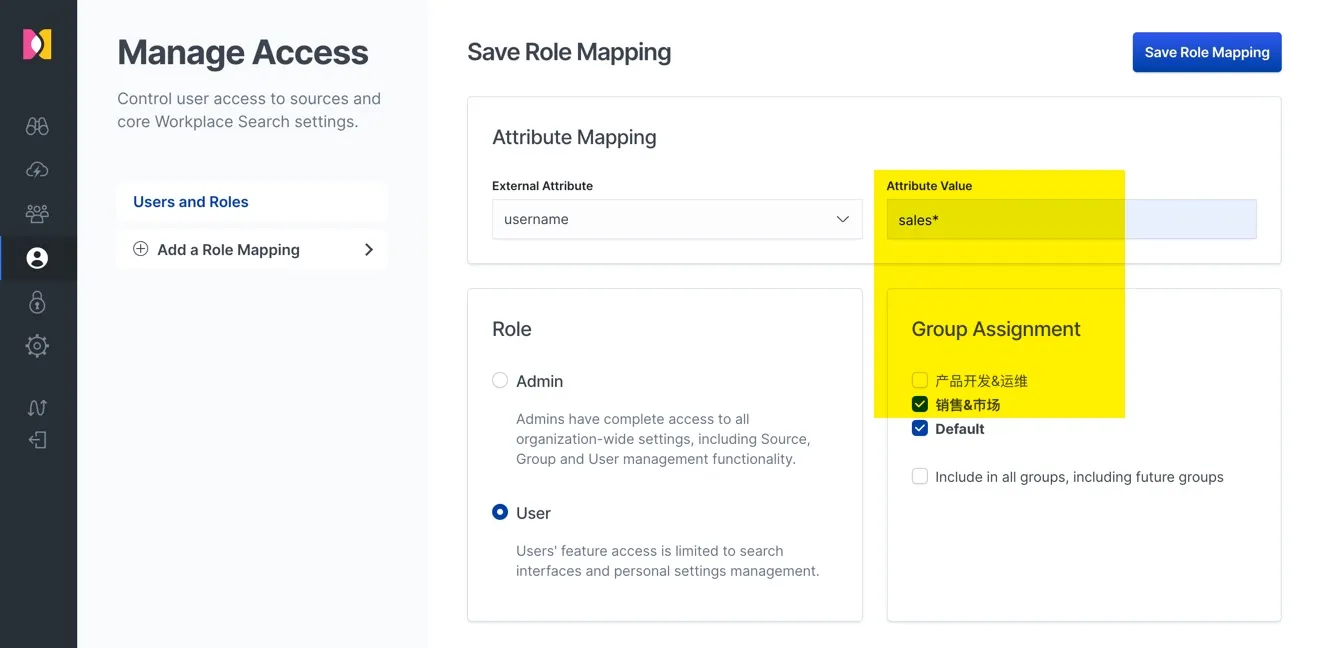Go to Users and Roles
Image resolution: width=1317 pixels, height=648 pixels.
pos(191,202)
